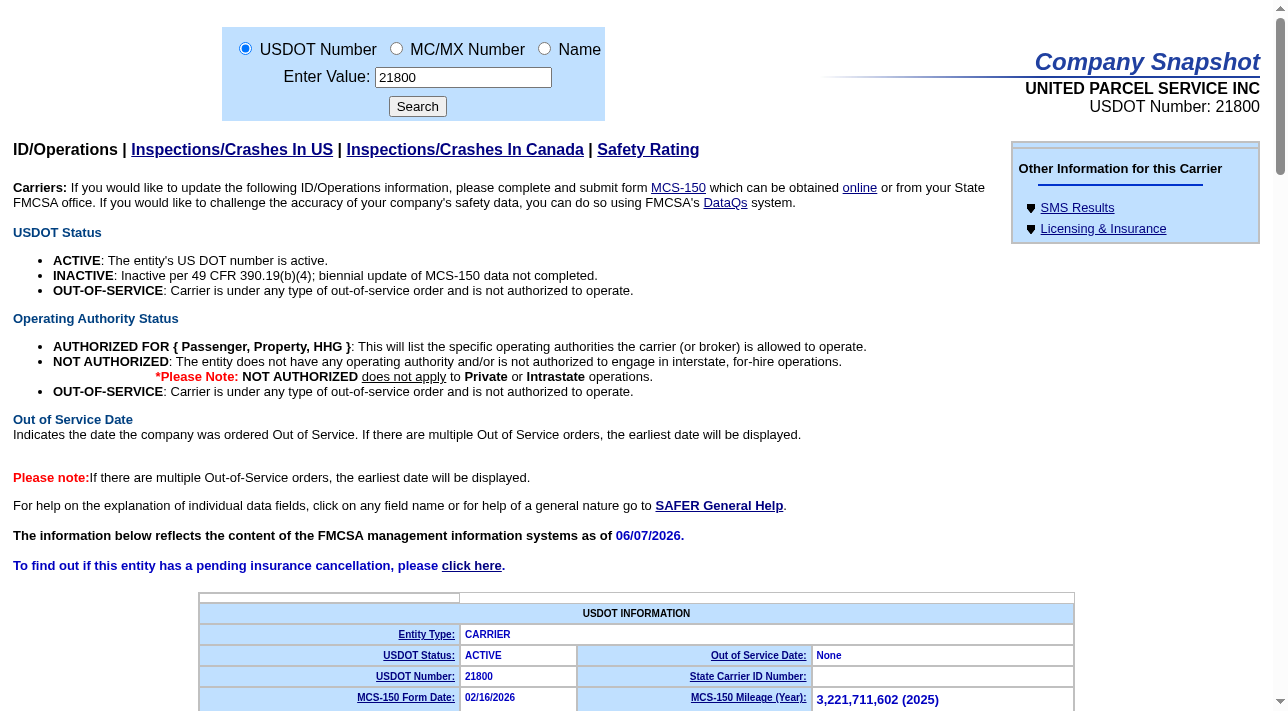Open Inspections/Crashes In Canada section
The height and width of the screenshot is (711, 1288).
tap(465, 149)
